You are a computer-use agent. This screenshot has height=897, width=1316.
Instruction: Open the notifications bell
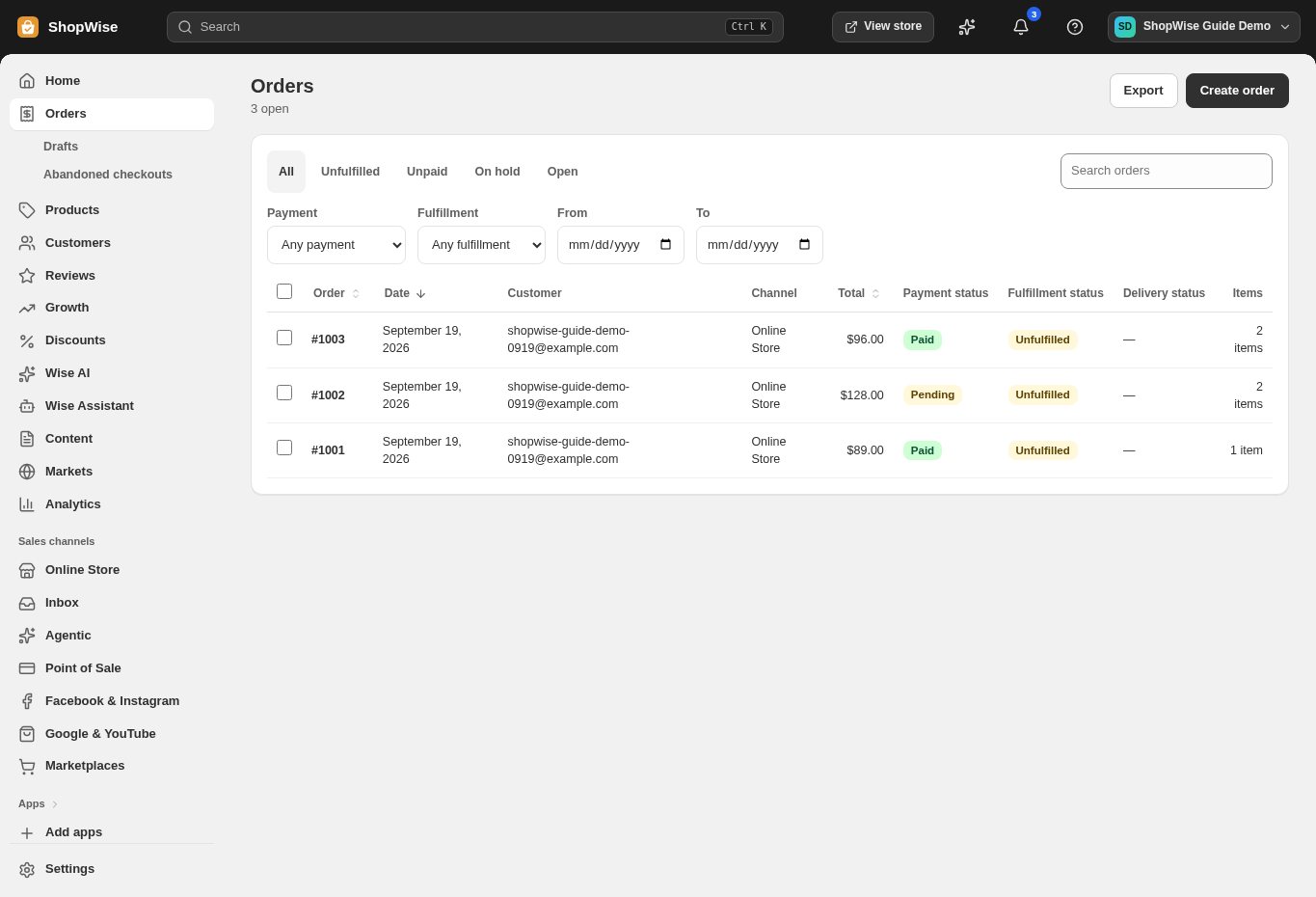tap(1021, 27)
